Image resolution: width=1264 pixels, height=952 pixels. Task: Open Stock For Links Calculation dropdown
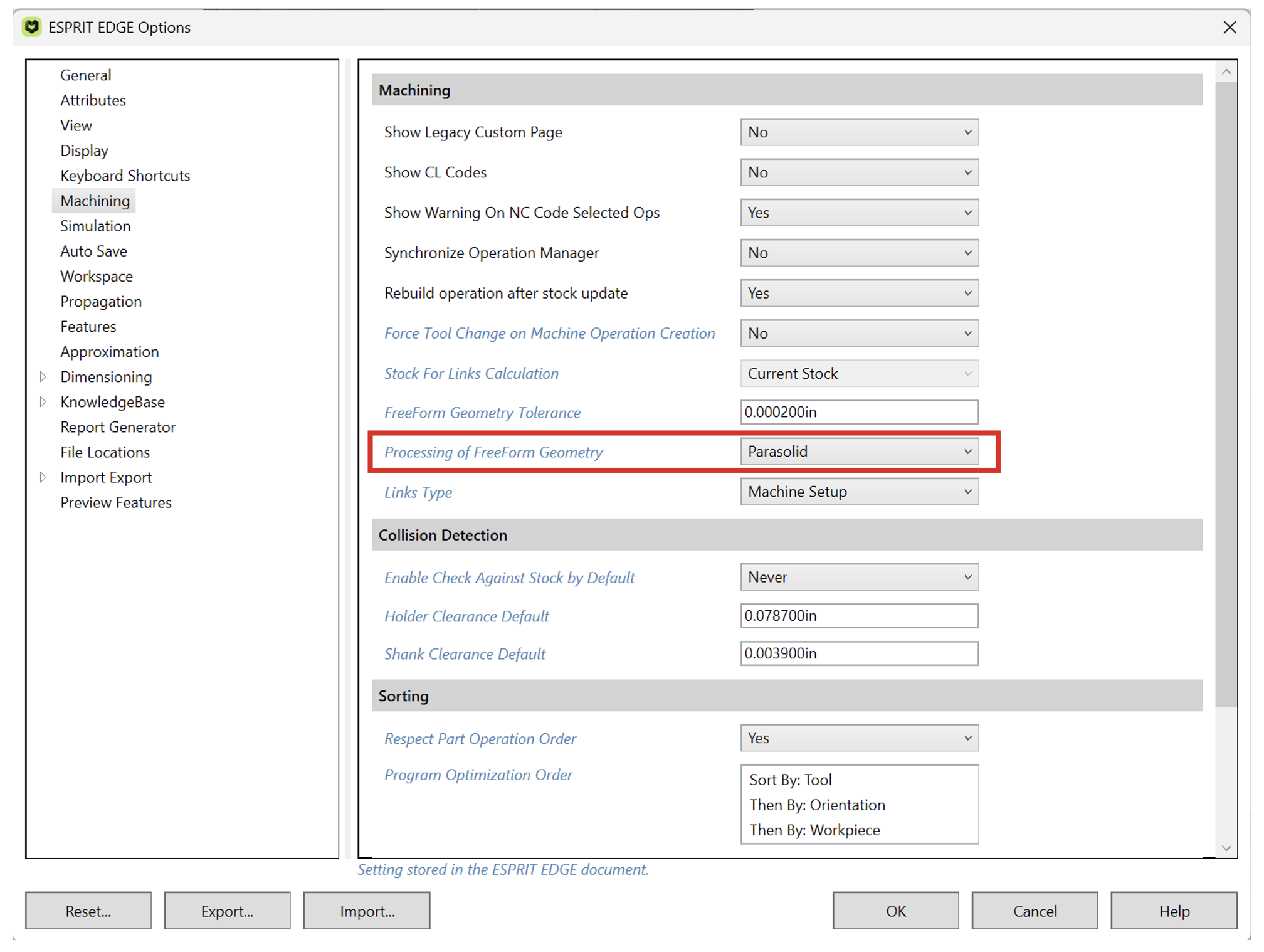pos(859,373)
